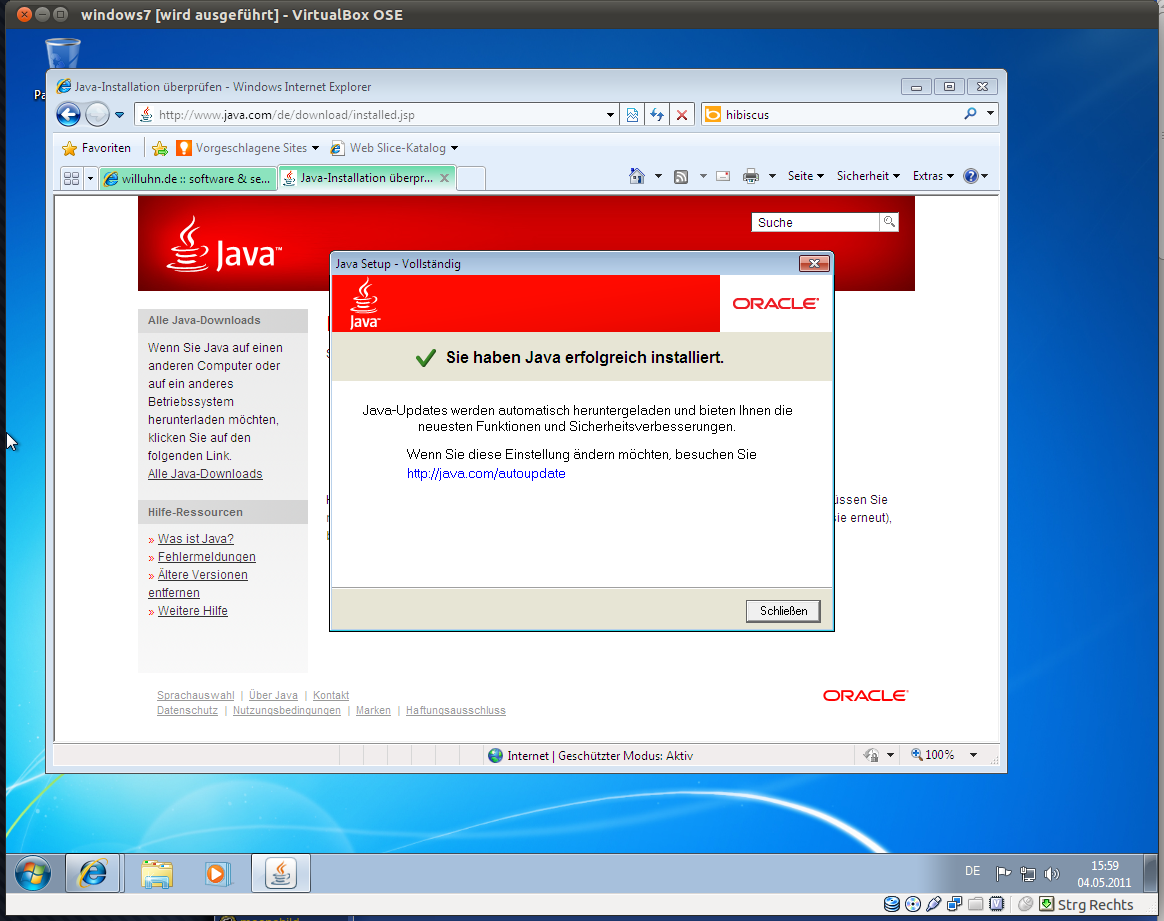Open a new blank tab
The height and width of the screenshot is (921, 1164).
[x=471, y=178]
